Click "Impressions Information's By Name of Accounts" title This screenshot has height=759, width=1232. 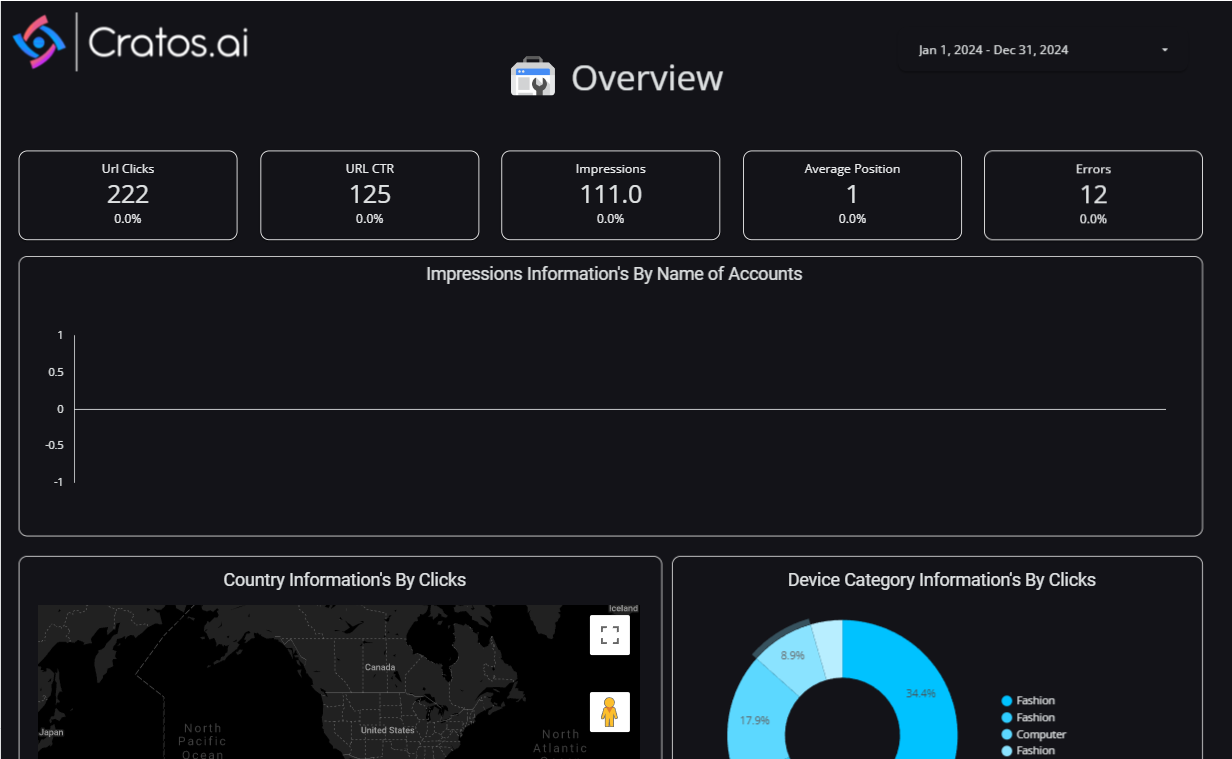pyautogui.click(x=614, y=274)
